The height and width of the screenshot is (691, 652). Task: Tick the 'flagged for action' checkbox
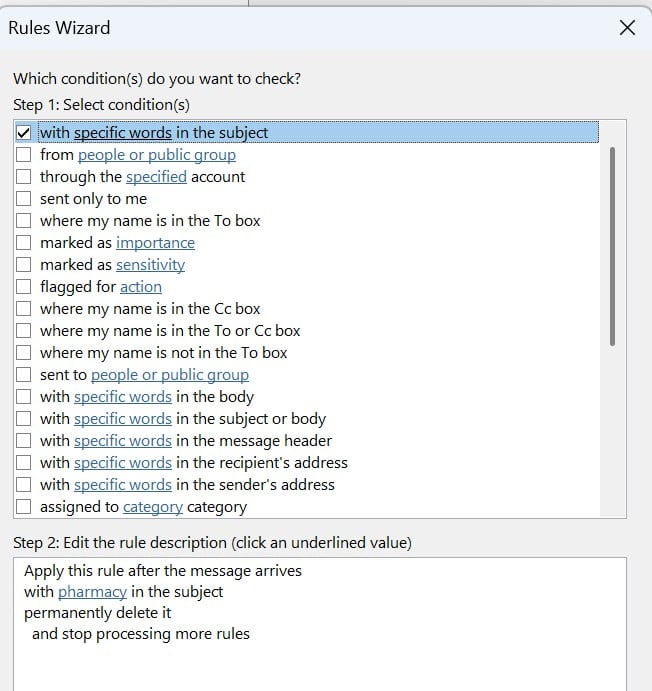pos(24,287)
